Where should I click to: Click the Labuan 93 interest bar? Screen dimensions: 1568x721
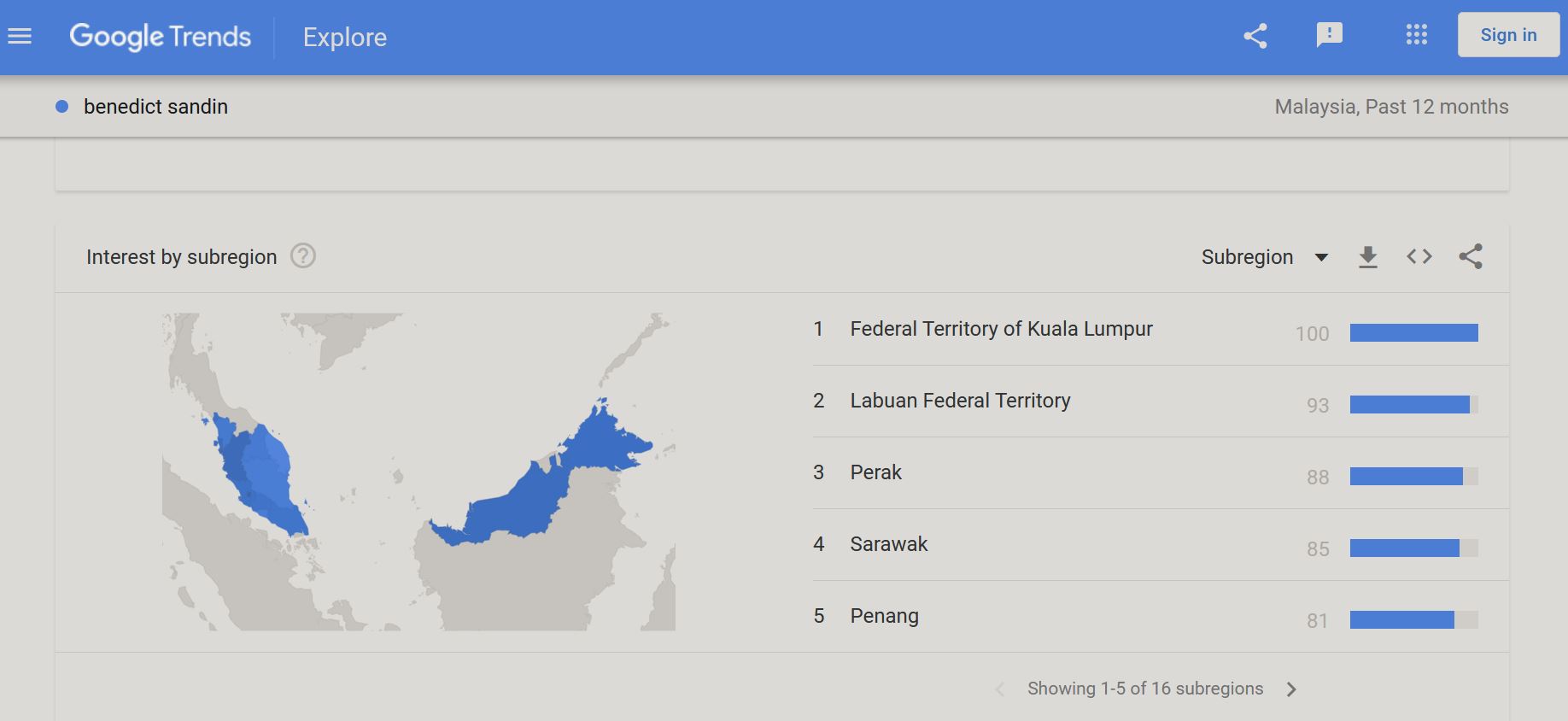pyautogui.click(x=1414, y=405)
